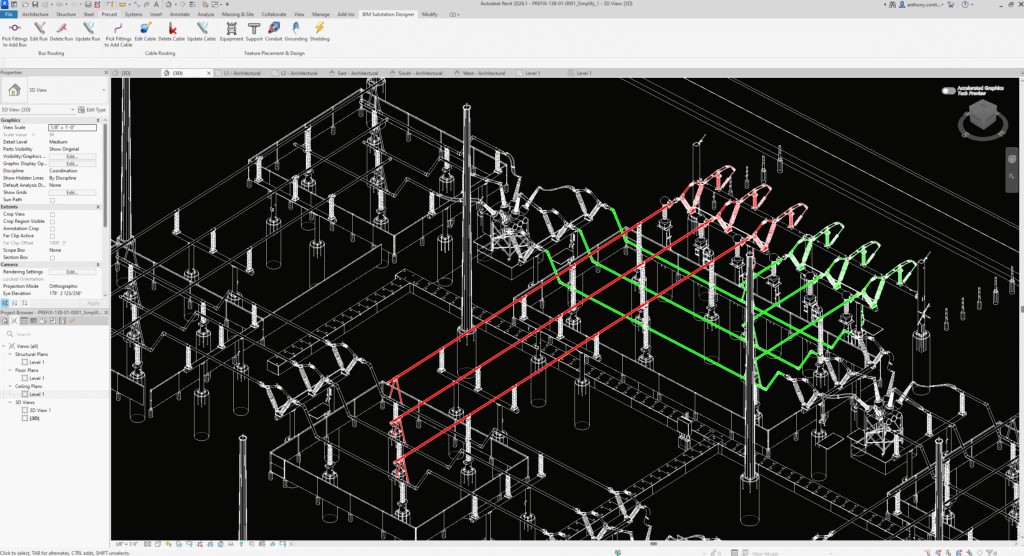1024x556 pixels.
Task: Switch to the South - Architectural view tab
Action: [x=418, y=73]
